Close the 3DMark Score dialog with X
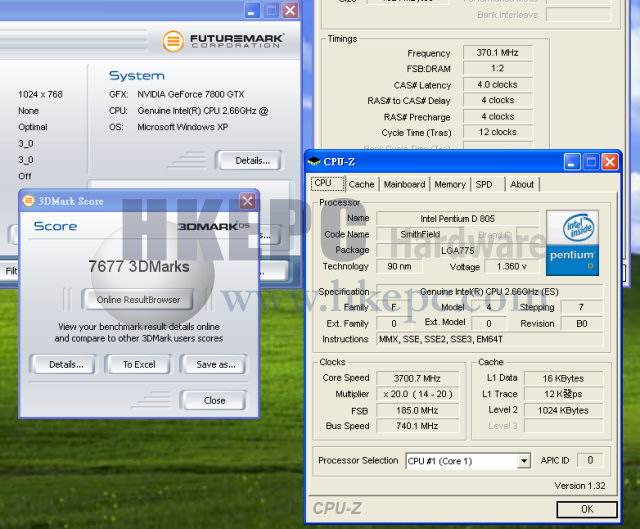The width and height of the screenshot is (640, 529). pos(247,201)
